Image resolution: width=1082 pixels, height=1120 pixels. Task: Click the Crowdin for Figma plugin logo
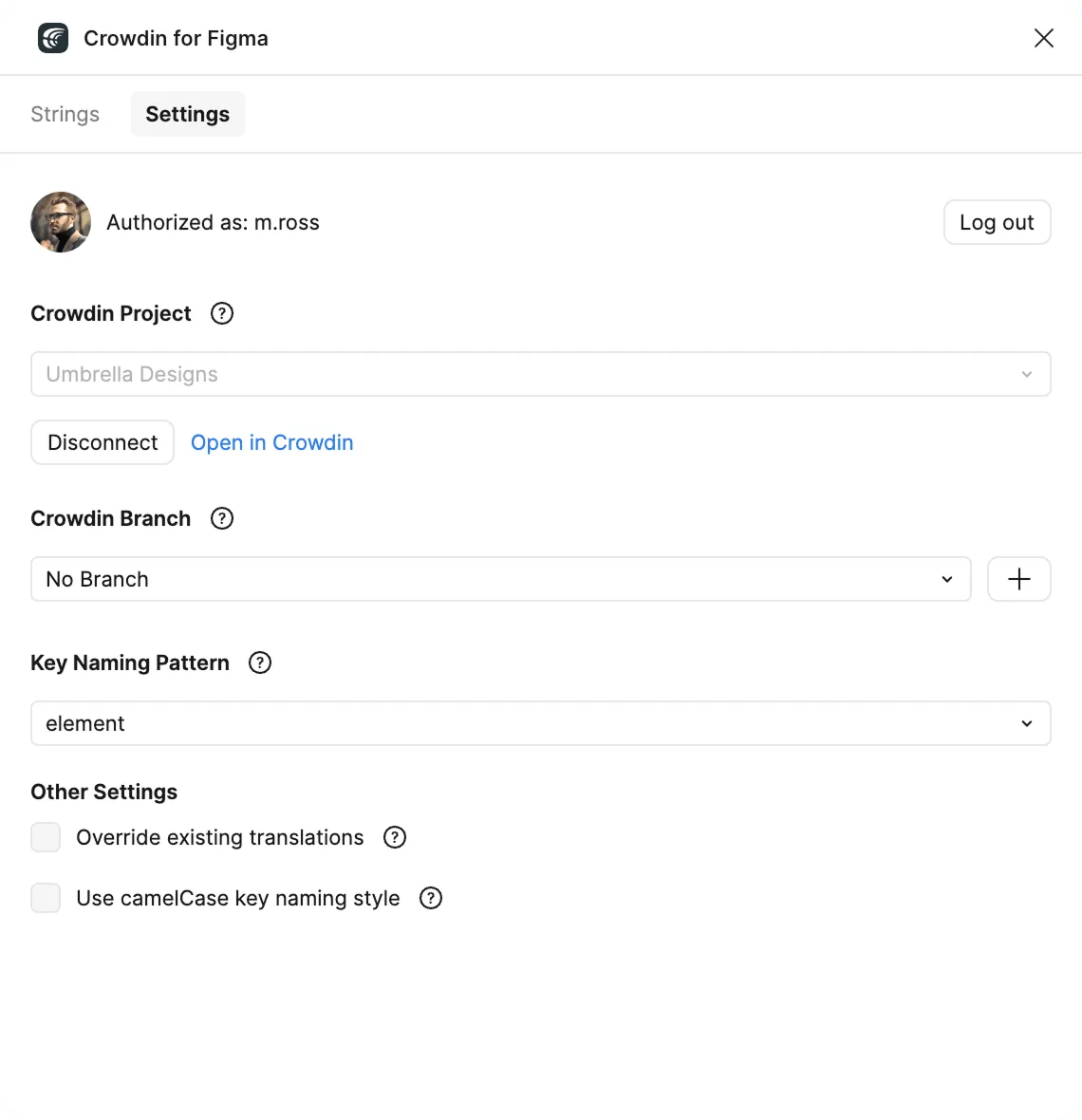coord(52,38)
